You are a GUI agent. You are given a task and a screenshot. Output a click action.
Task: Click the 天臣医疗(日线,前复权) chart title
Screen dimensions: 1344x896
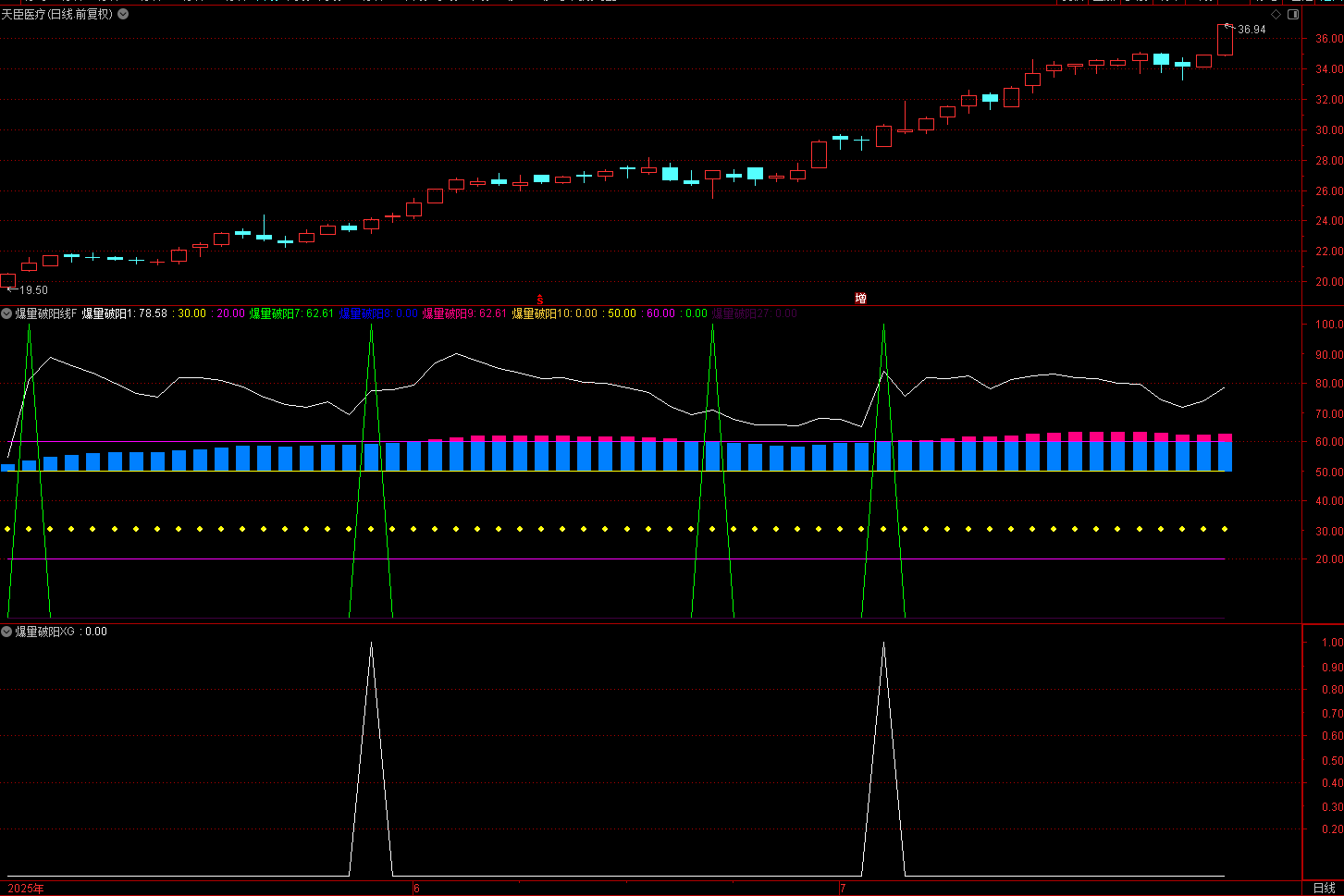click(57, 14)
